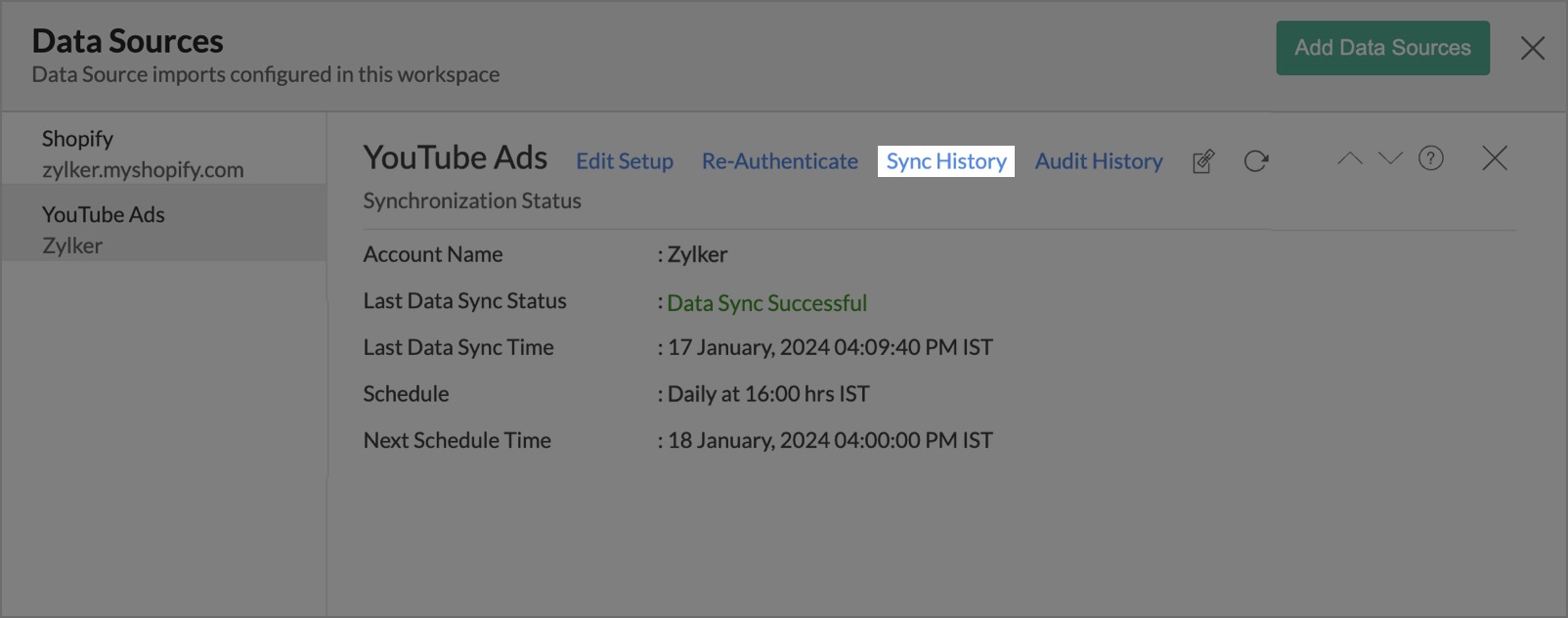Click the Daily at 16:00 hrs IST schedule
The height and width of the screenshot is (618, 1568).
click(768, 394)
